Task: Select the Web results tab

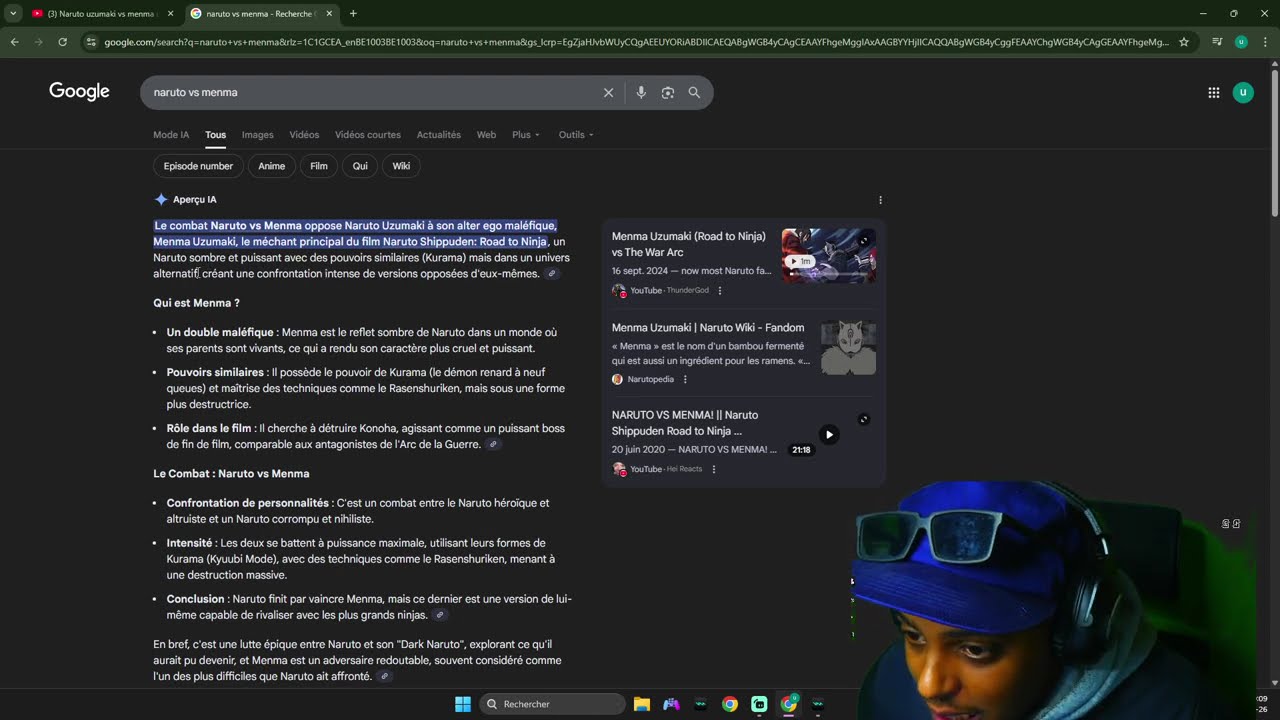Action: [486, 135]
